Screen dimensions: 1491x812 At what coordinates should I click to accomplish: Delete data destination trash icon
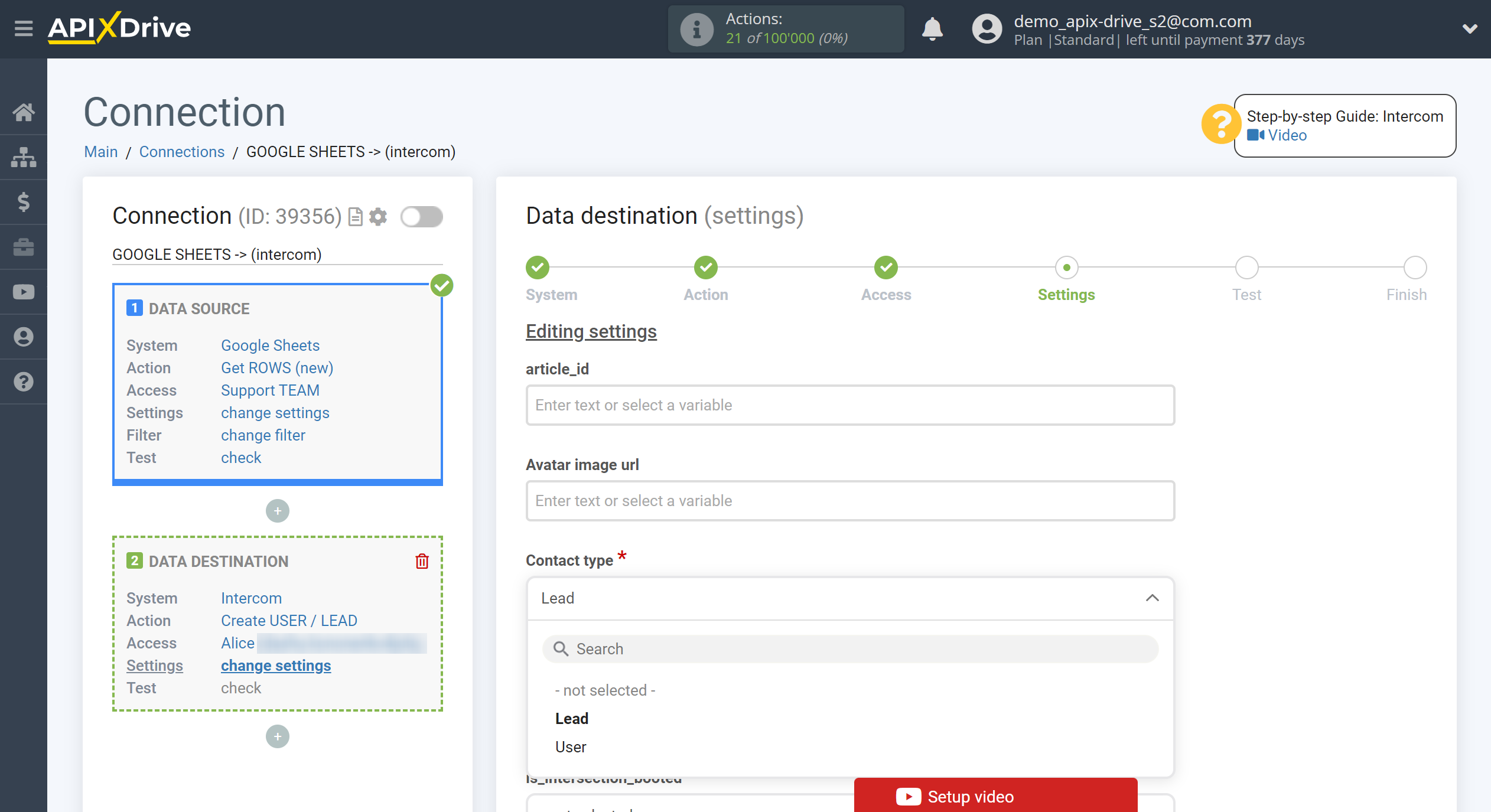pyautogui.click(x=422, y=561)
